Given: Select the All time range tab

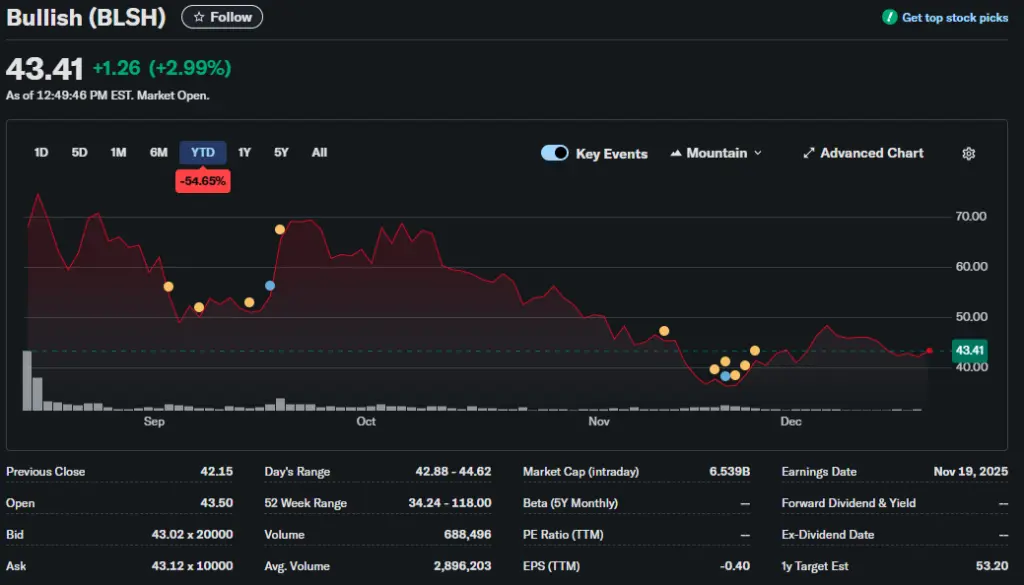Looking at the screenshot, I should point(319,153).
